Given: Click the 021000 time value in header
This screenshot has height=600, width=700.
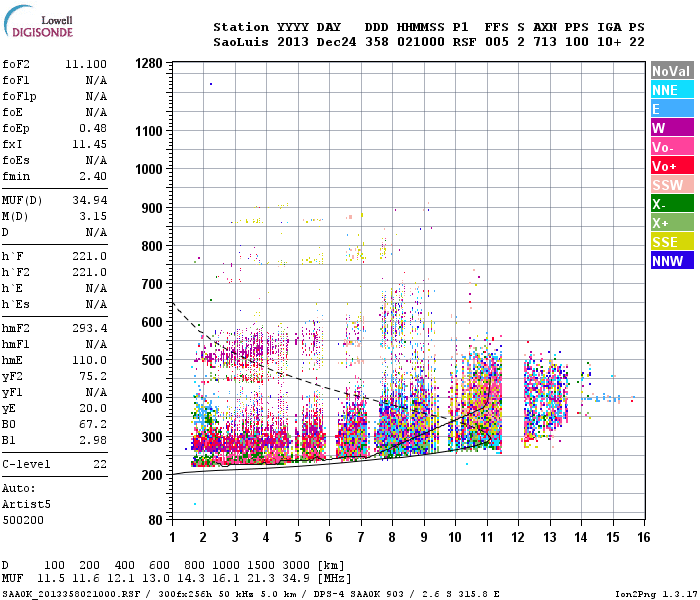Looking at the screenshot, I should click(x=421, y=42).
